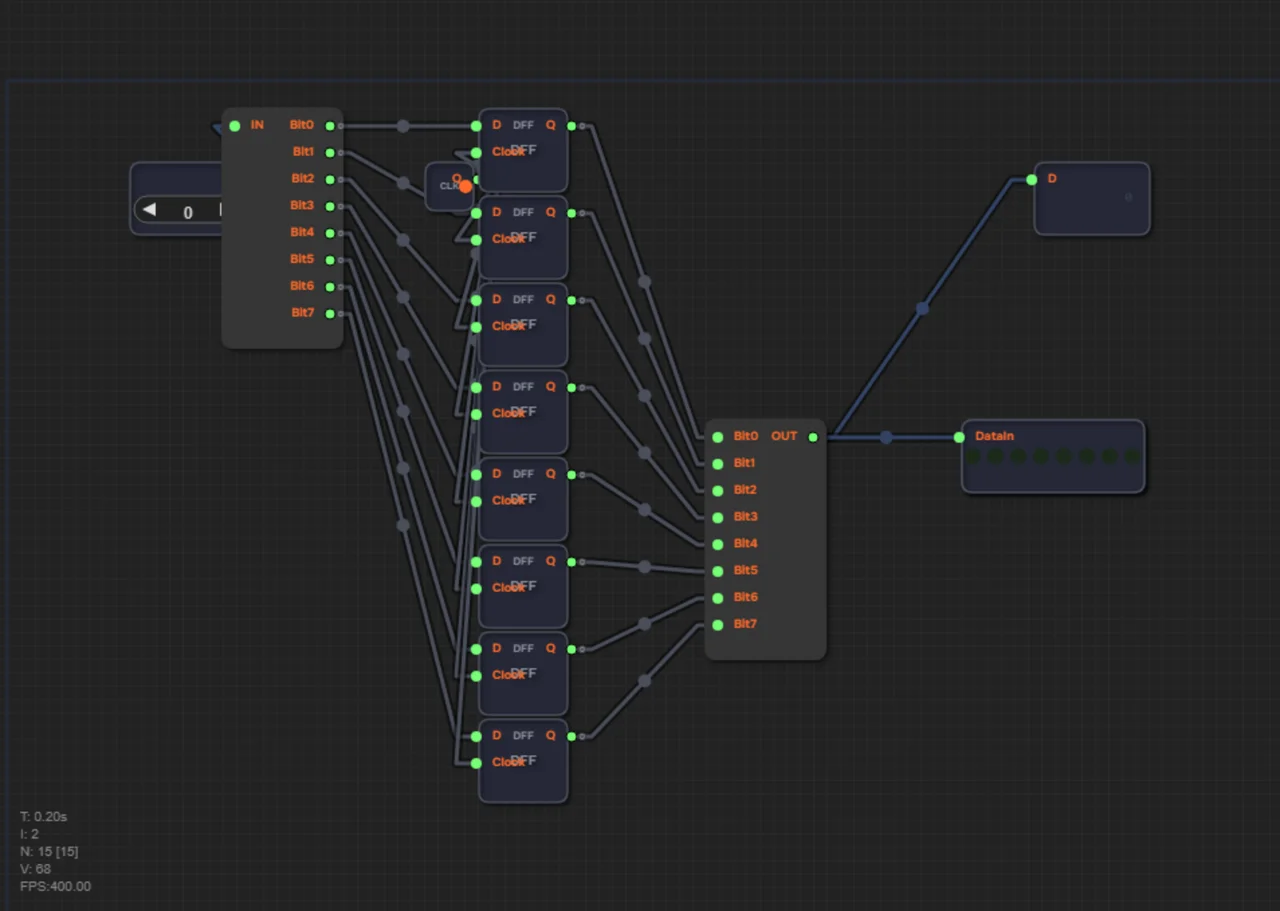Click the combiner's Bit5 input pin
Screen dimensions: 1280x911
tap(718, 571)
